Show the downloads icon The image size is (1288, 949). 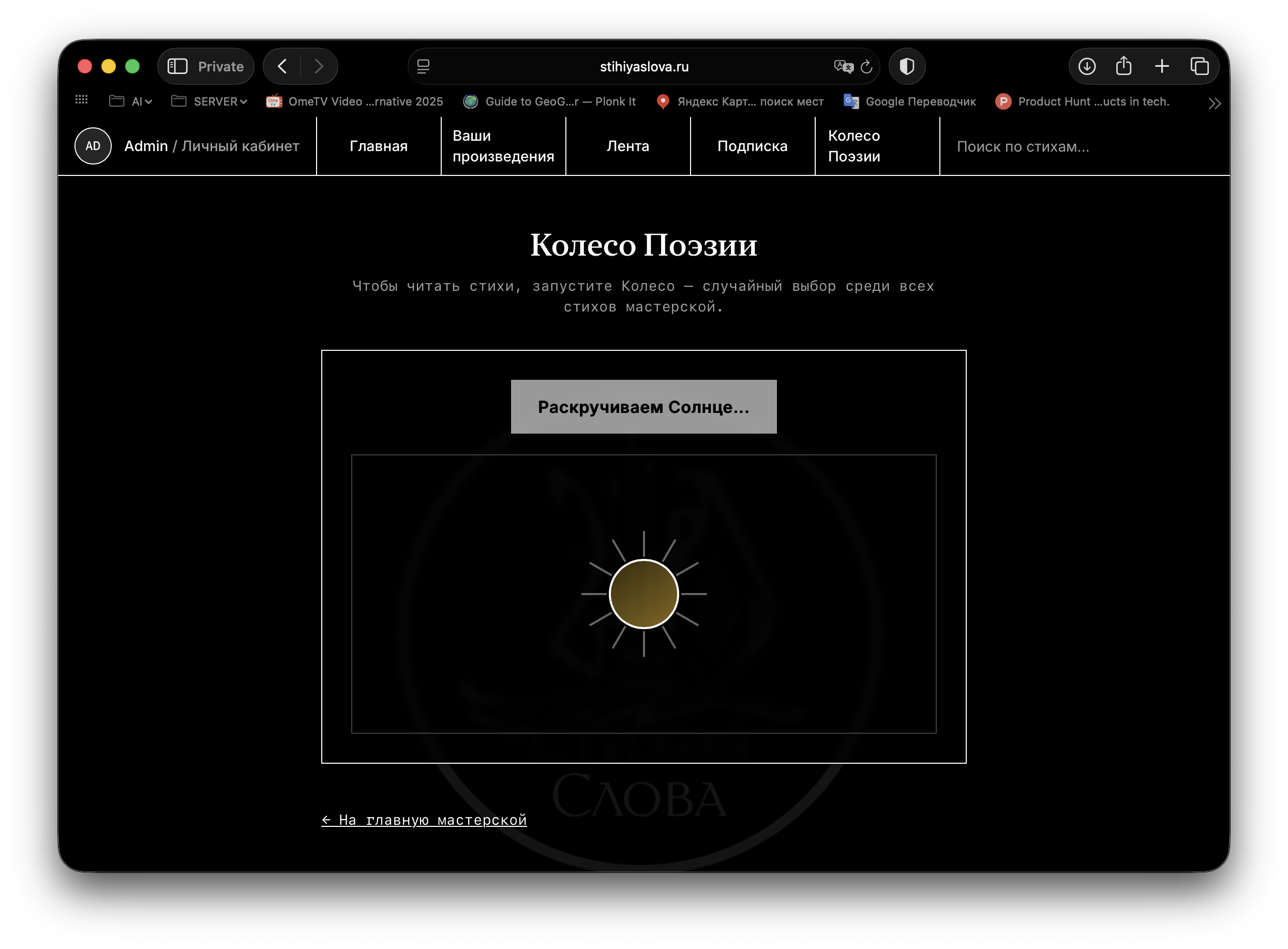pos(1086,67)
